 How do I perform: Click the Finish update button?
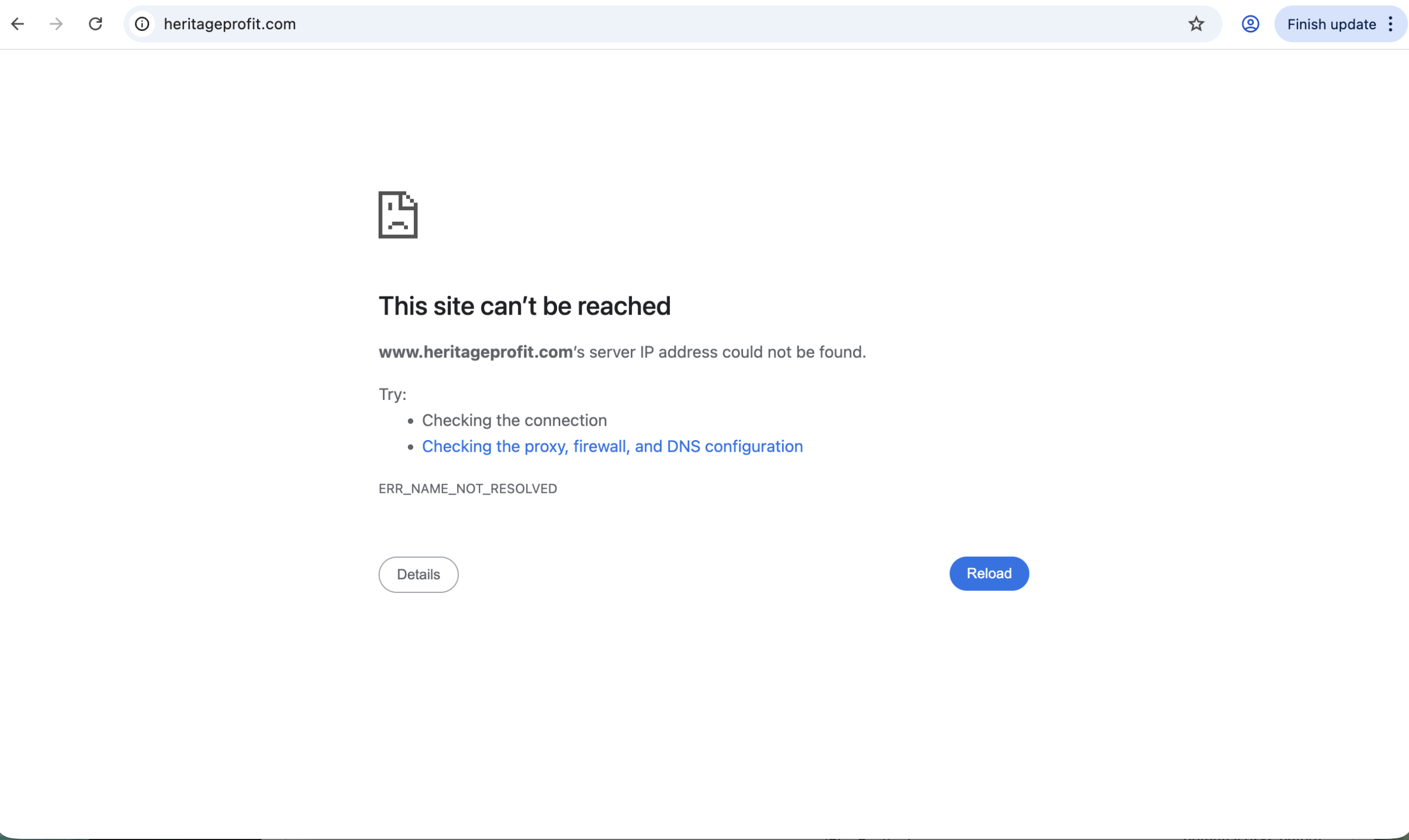(1331, 24)
